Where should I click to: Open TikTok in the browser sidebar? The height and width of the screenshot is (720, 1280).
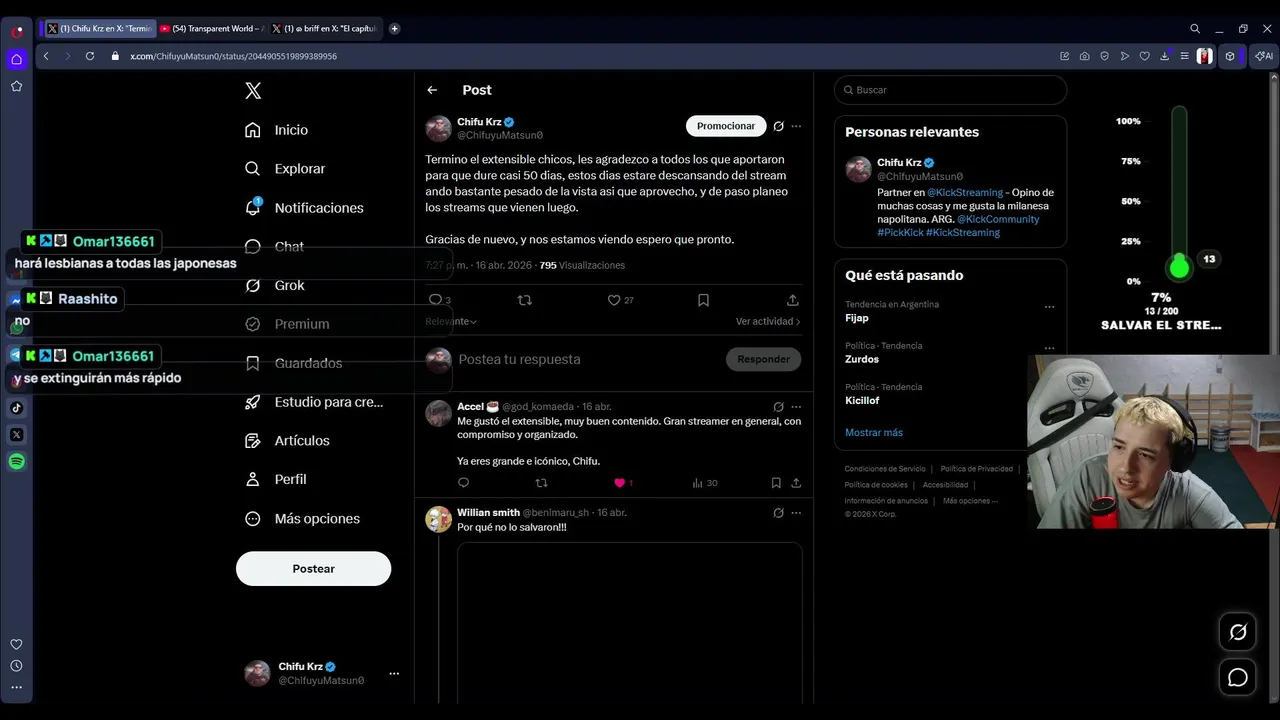click(16, 407)
